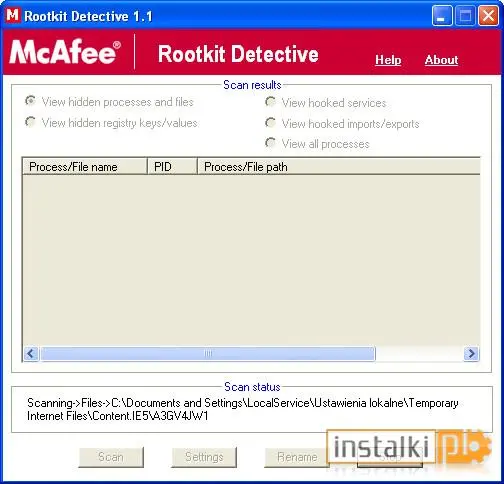Click the horizontal scrollbar left arrow

pos(31,353)
